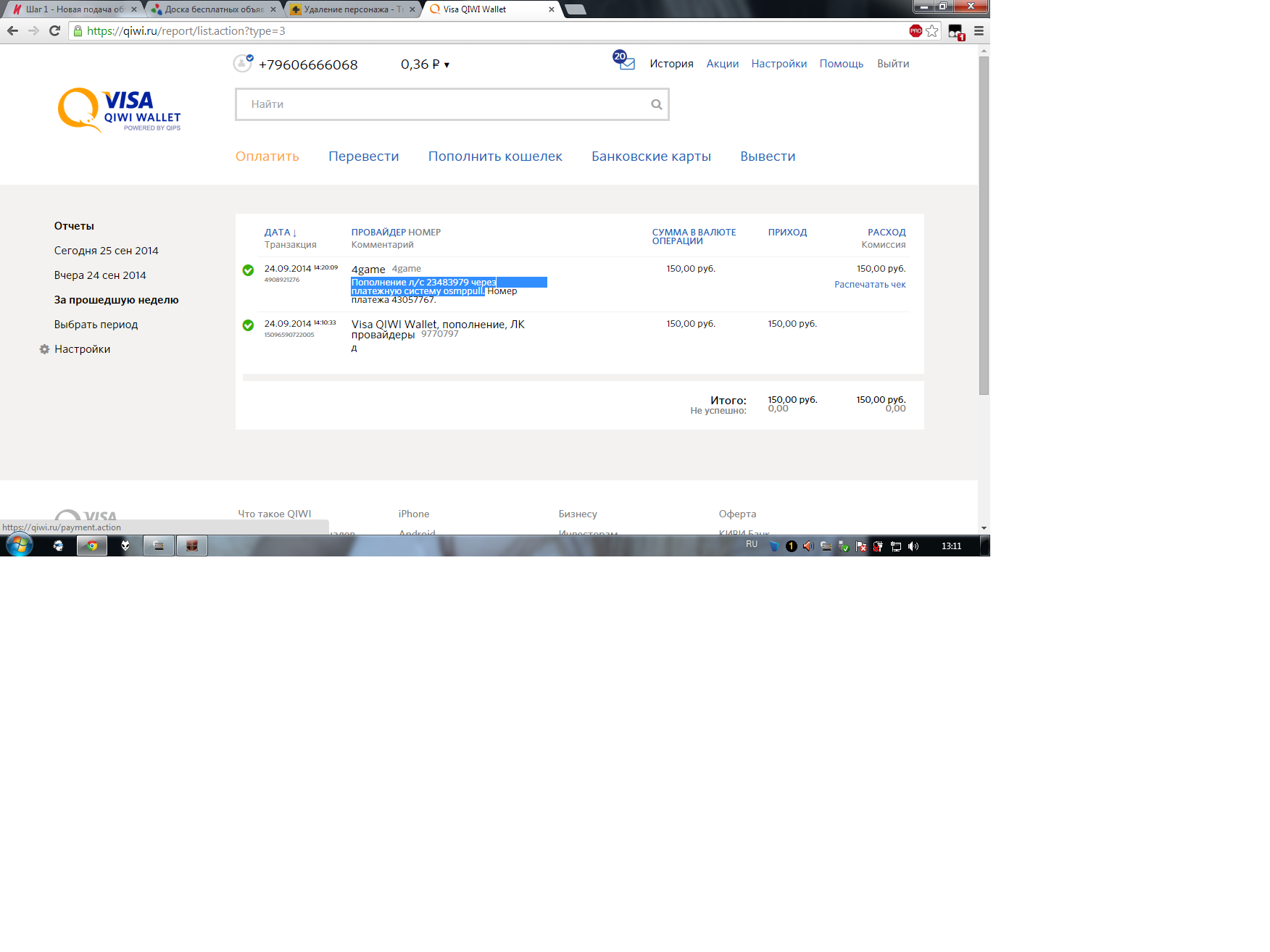The width and height of the screenshot is (1270, 952).
Task: Click the browser Back arrow
Action: point(12,30)
